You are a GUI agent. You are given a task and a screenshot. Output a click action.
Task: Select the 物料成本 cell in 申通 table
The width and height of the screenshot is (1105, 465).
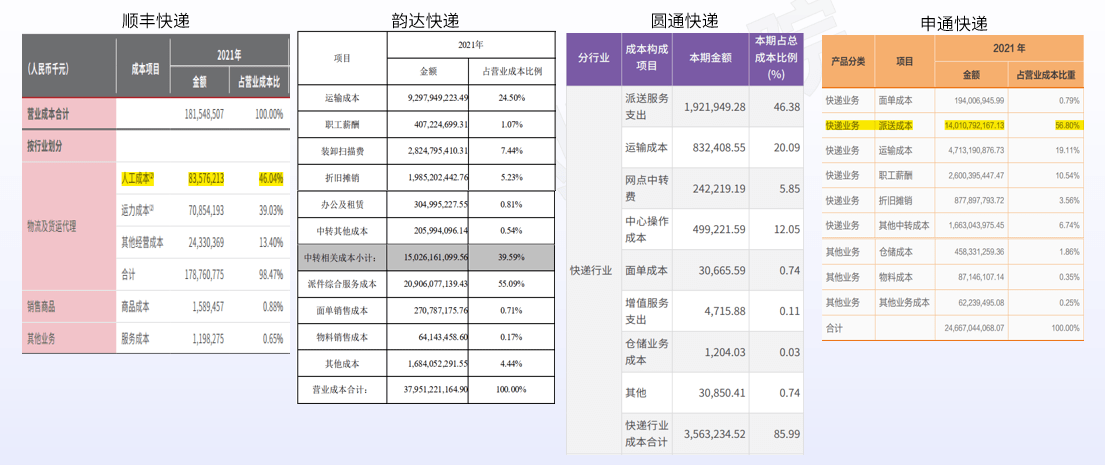point(896,277)
